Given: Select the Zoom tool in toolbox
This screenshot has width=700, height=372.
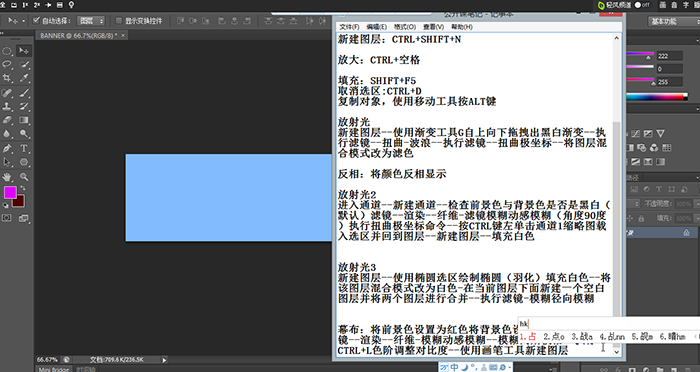Looking at the screenshot, I should tap(24, 177).
